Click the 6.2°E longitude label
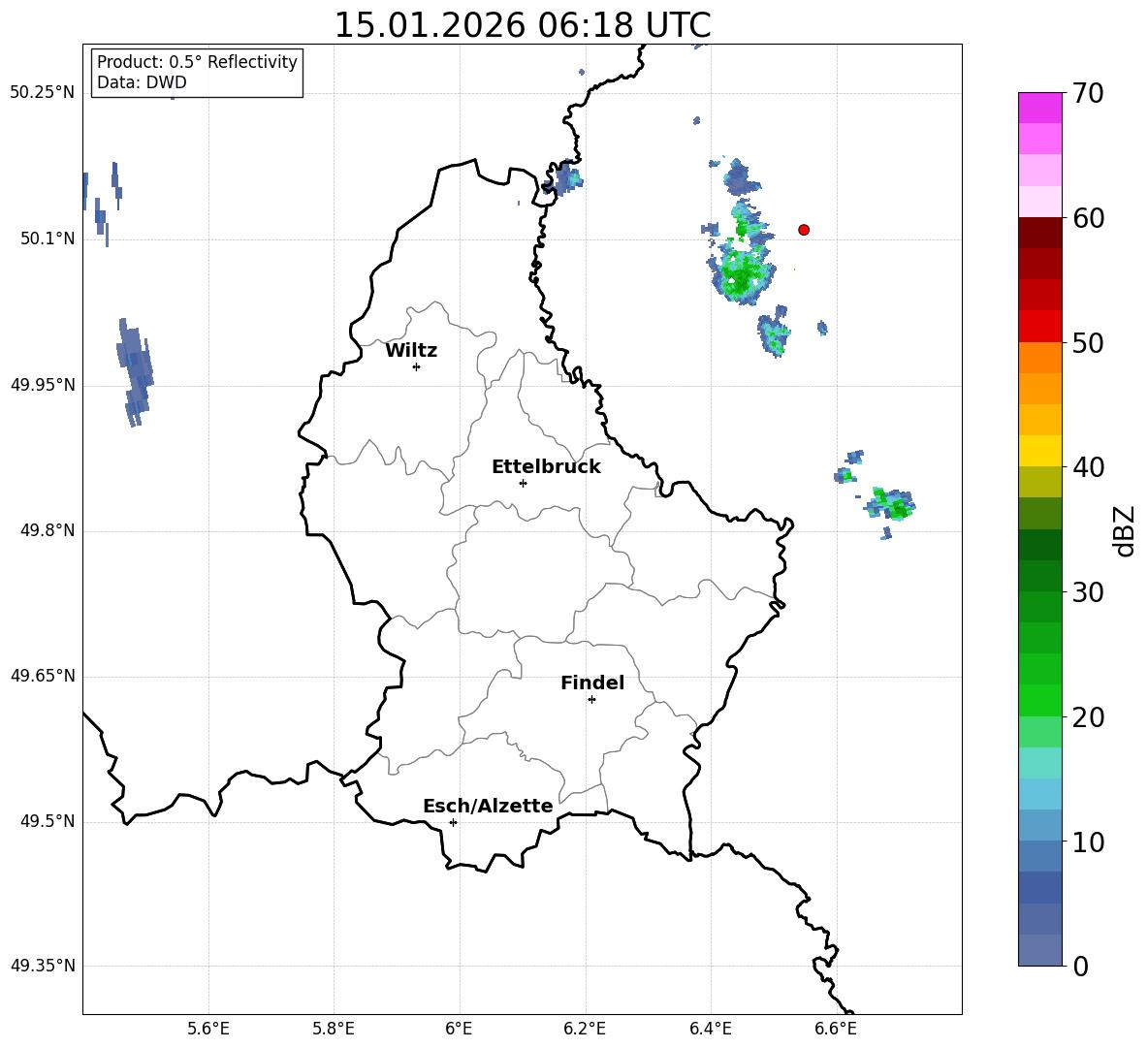 coord(585,1030)
